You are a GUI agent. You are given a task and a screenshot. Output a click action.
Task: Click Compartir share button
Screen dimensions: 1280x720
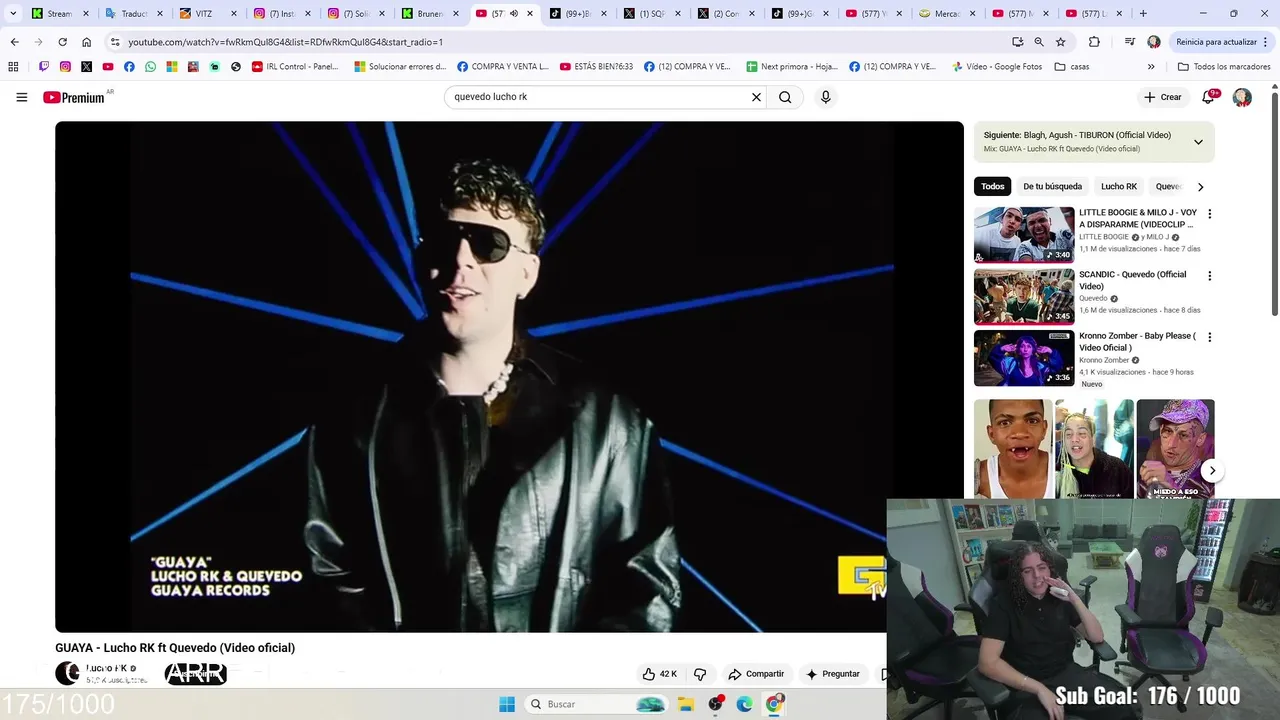click(756, 674)
